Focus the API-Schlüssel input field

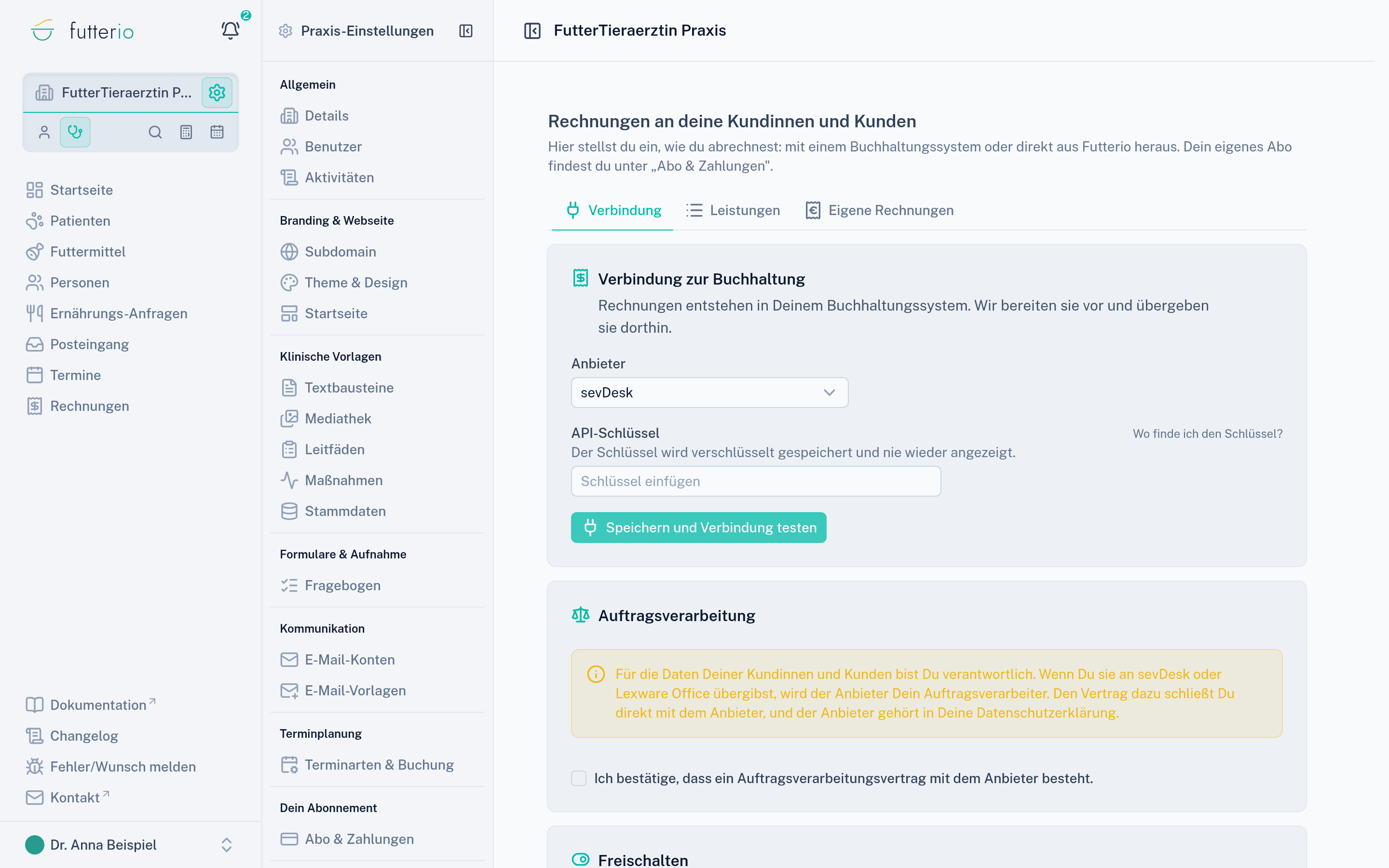click(x=756, y=482)
